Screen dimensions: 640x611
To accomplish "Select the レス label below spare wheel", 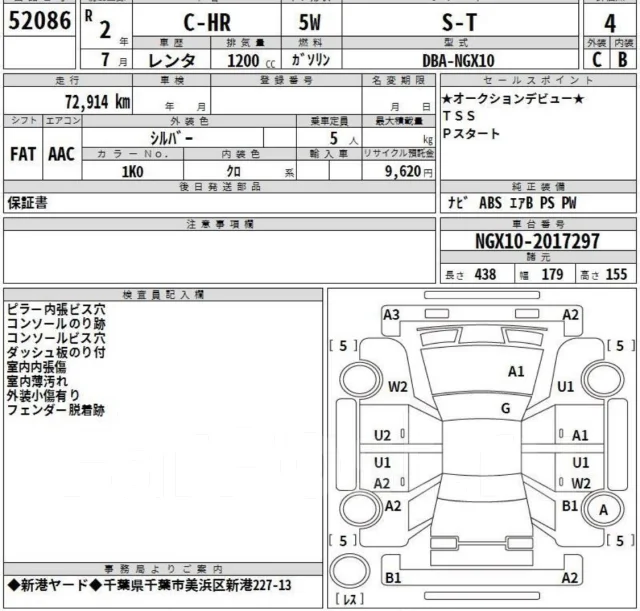I will [349, 599].
